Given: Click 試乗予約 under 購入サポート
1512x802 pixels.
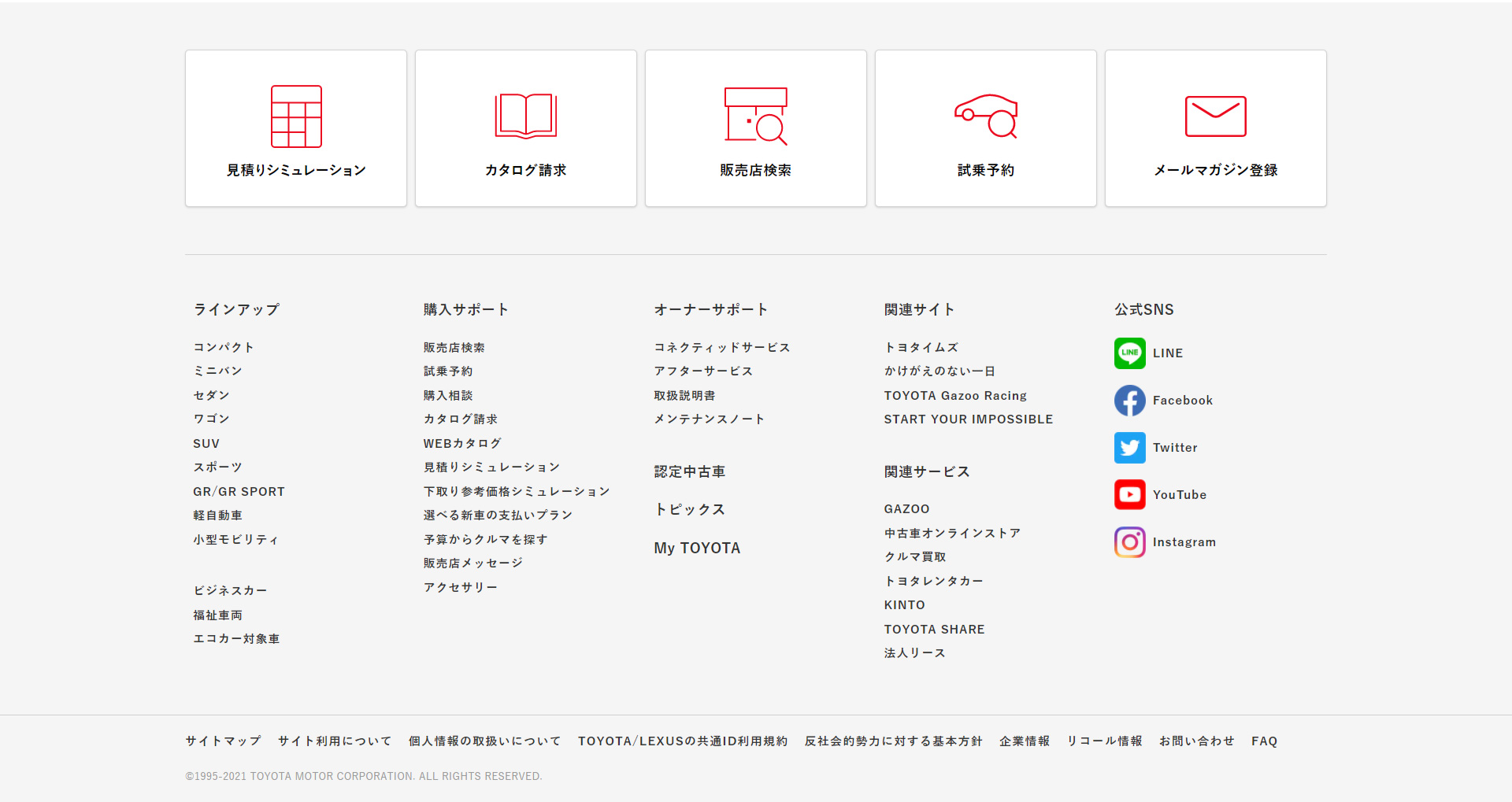Looking at the screenshot, I should pyautogui.click(x=448, y=371).
